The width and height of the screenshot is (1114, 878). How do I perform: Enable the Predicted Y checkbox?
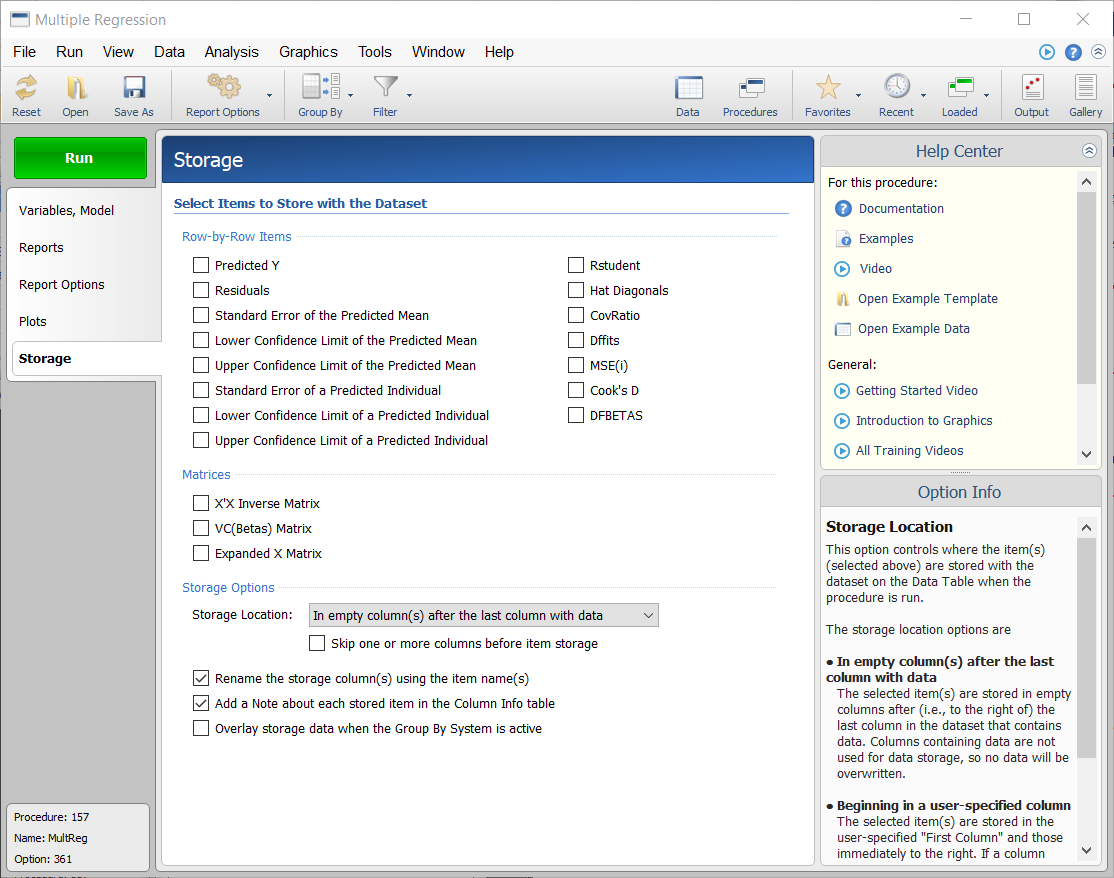tap(200, 265)
